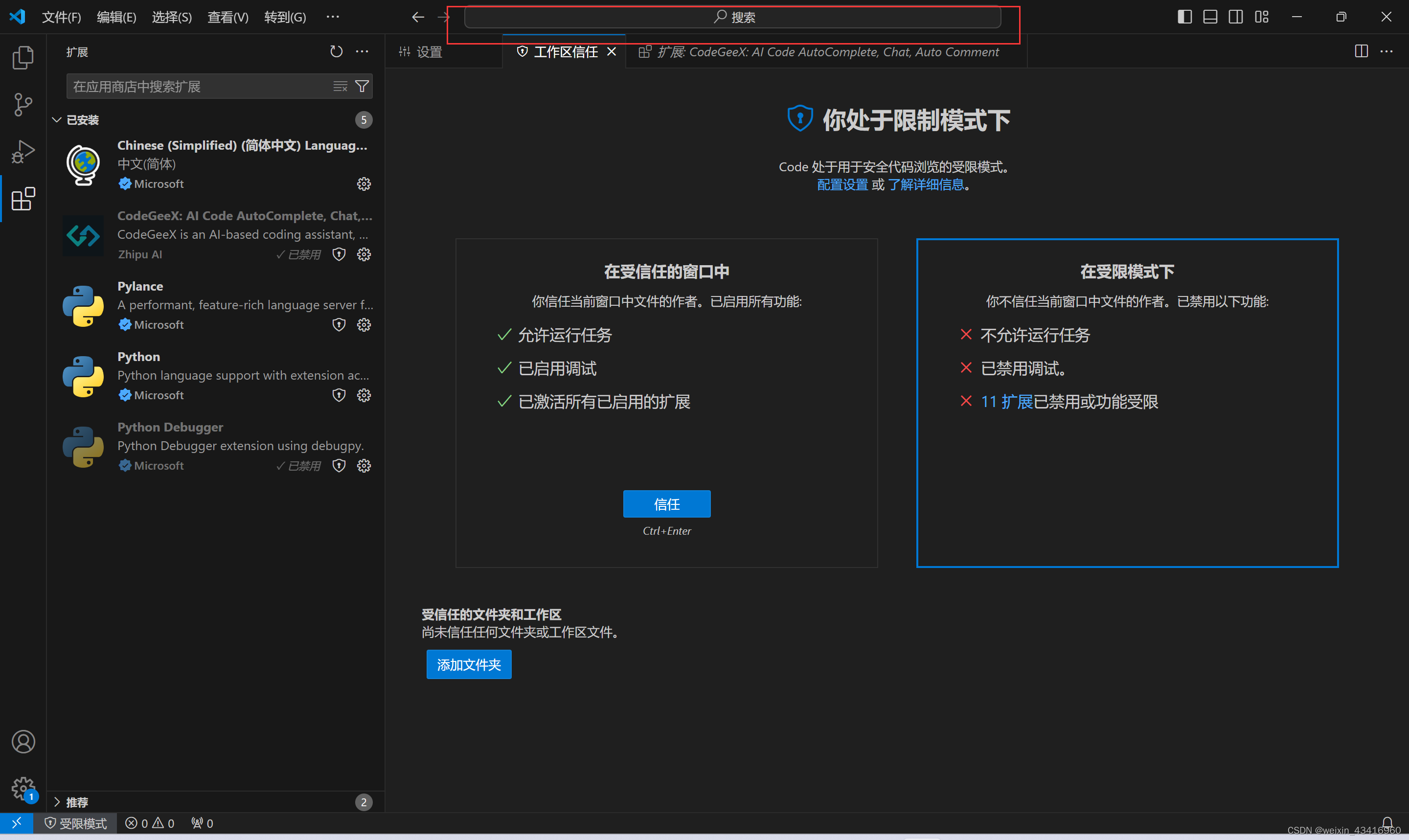Open gear for Python Debugger extension
Viewport: 1409px width, 840px height.
tap(364, 465)
